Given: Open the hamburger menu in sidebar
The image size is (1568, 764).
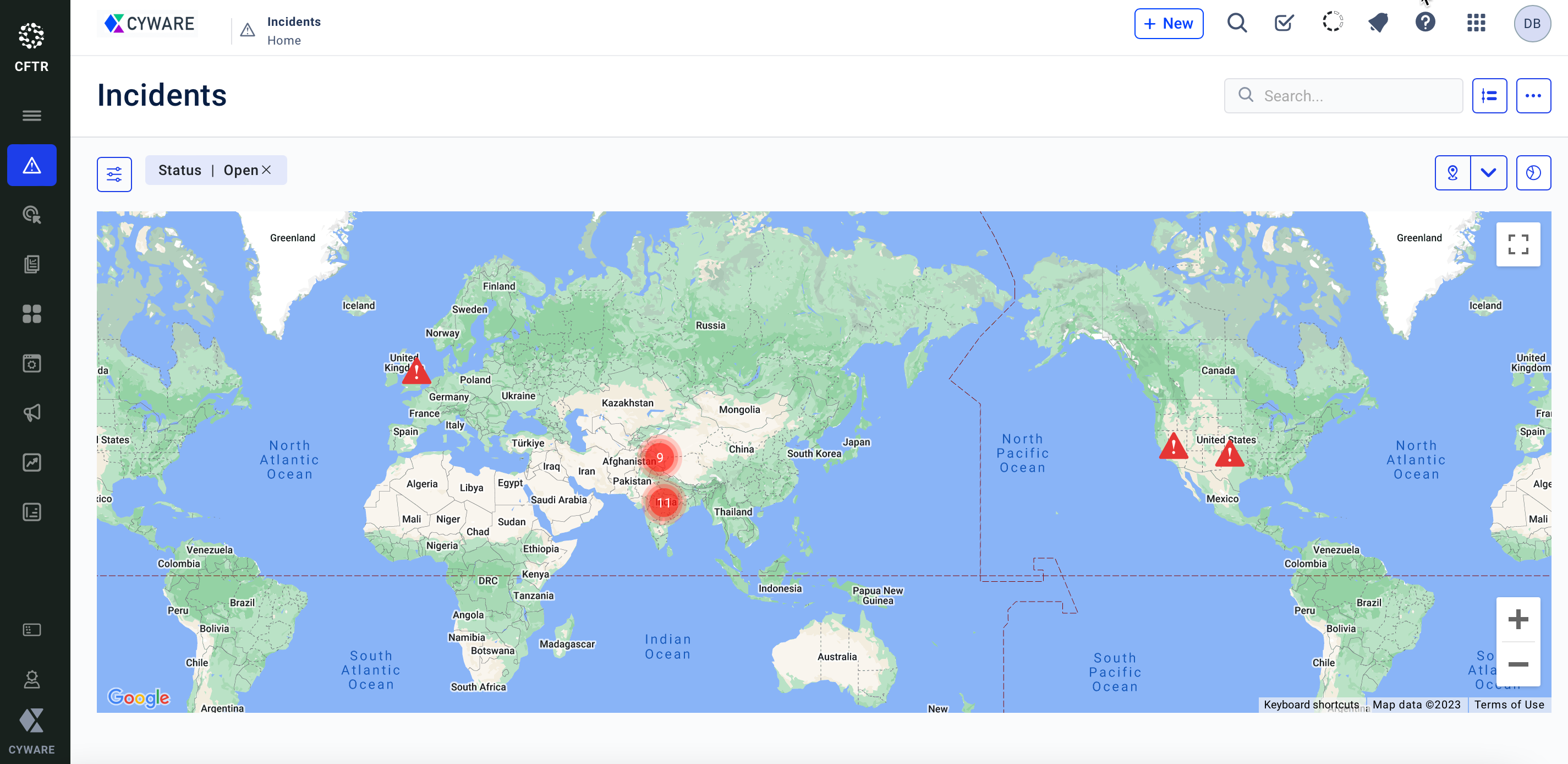Looking at the screenshot, I should tap(32, 115).
